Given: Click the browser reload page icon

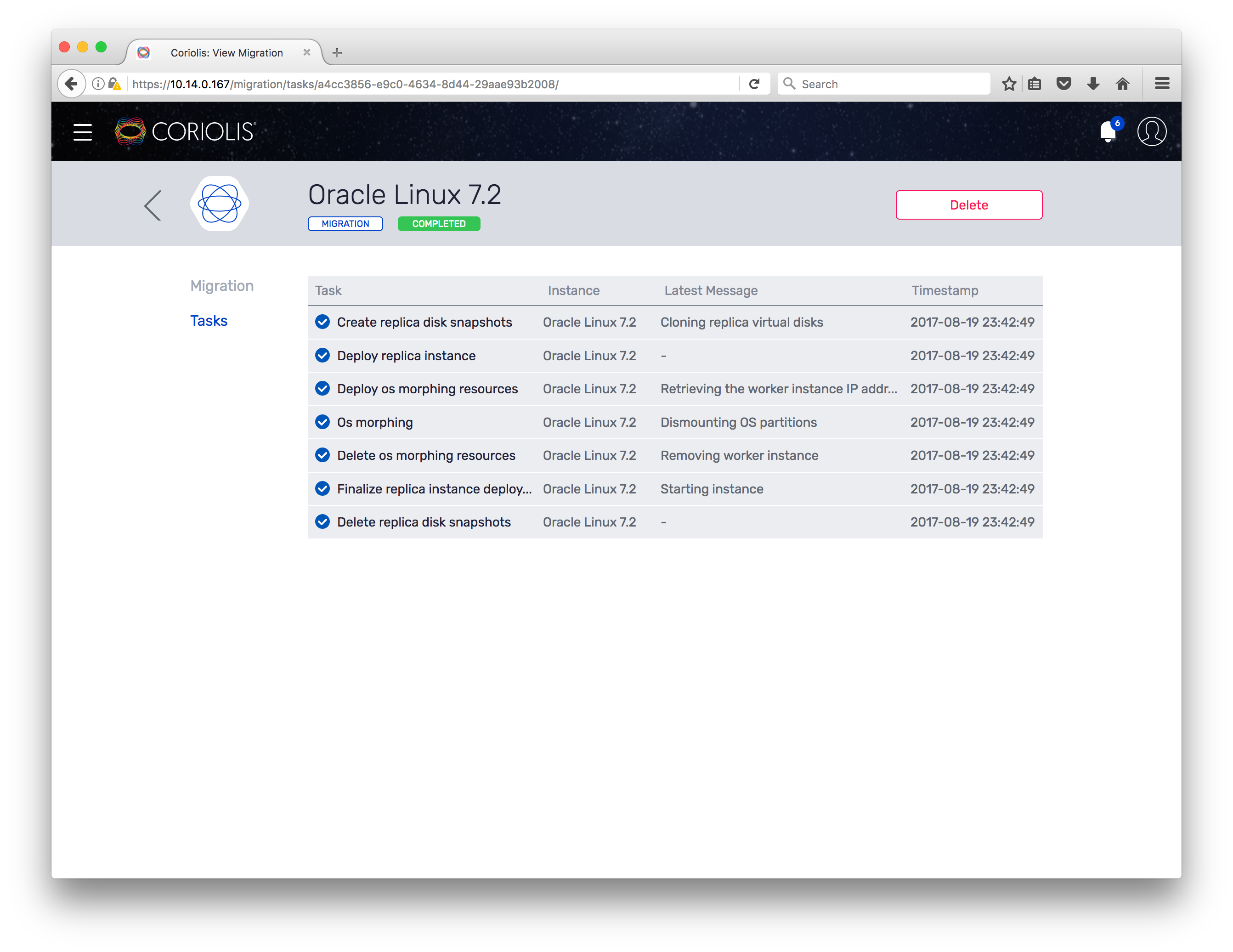Looking at the screenshot, I should tap(754, 84).
